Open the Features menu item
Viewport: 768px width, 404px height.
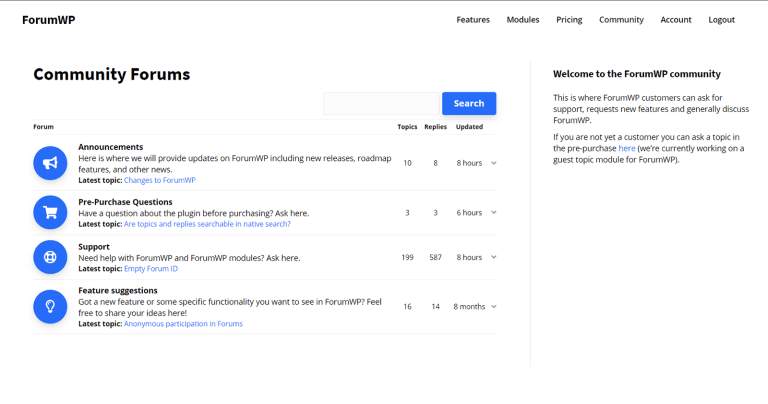(473, 20)
